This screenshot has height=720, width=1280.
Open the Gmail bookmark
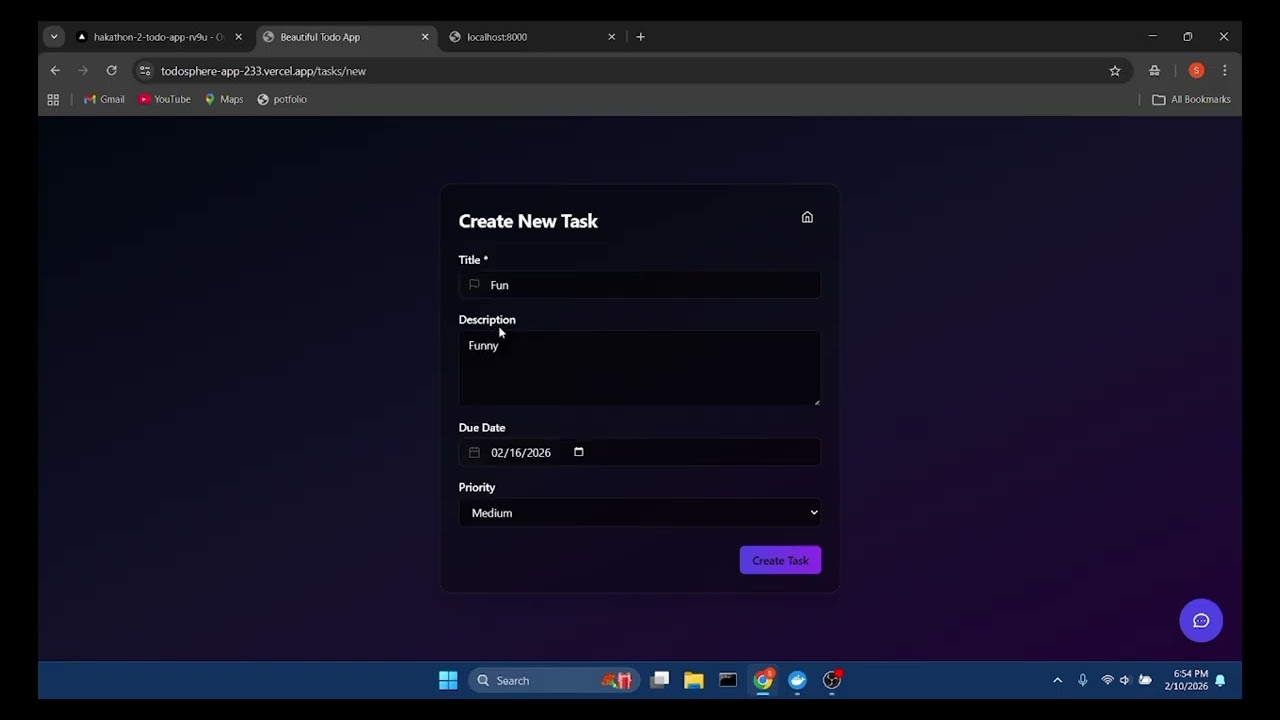point(104,99)
